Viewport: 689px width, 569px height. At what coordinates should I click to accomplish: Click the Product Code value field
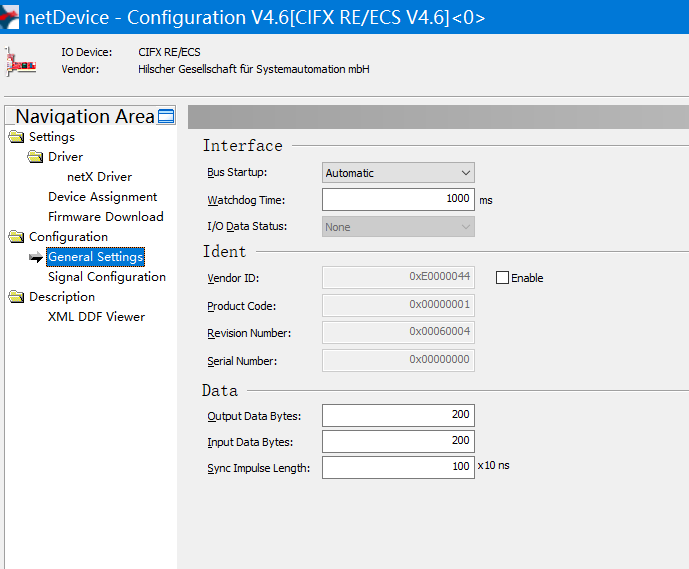point(398,305)
